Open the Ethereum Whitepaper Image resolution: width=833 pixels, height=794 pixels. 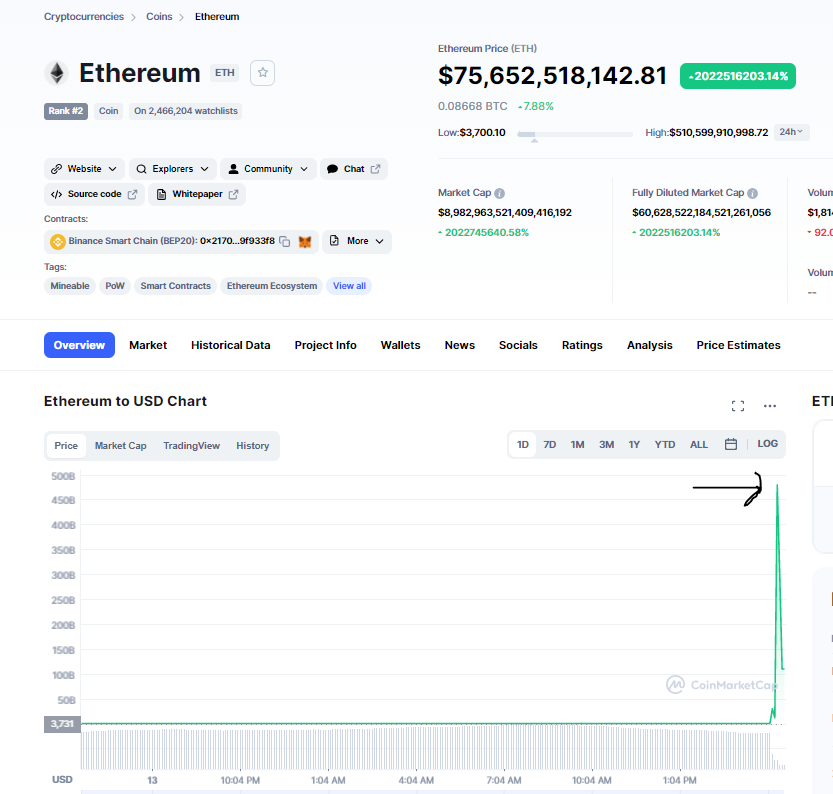coord(196,194)
